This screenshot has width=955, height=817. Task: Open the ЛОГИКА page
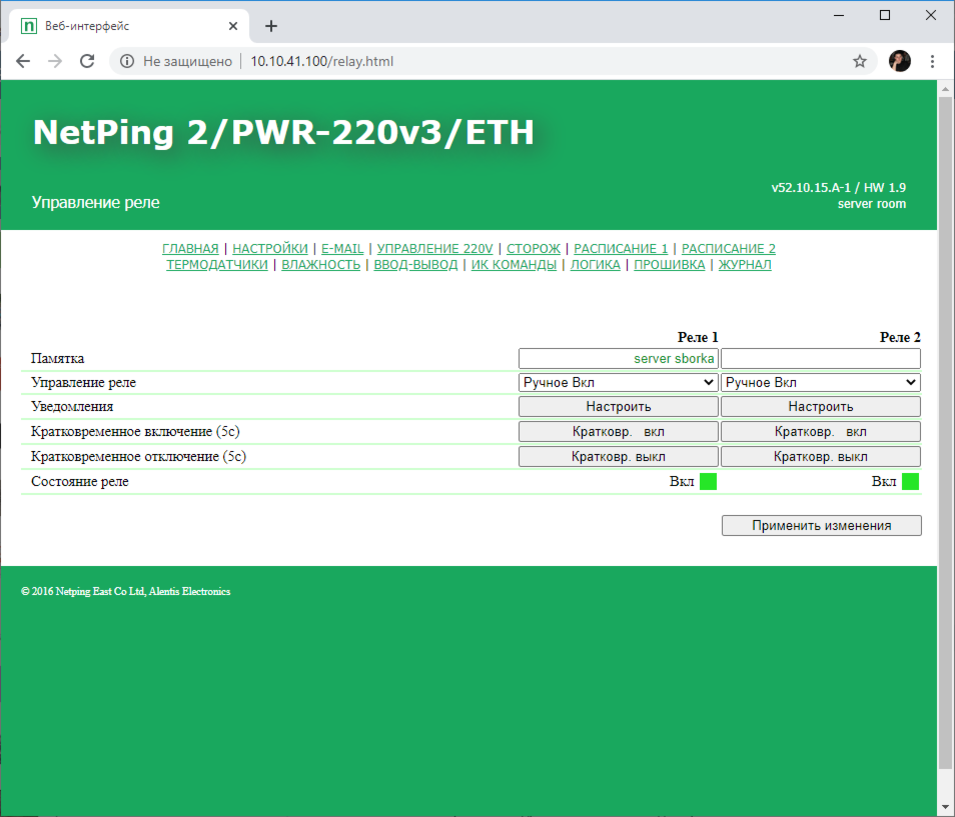point(595,264)
